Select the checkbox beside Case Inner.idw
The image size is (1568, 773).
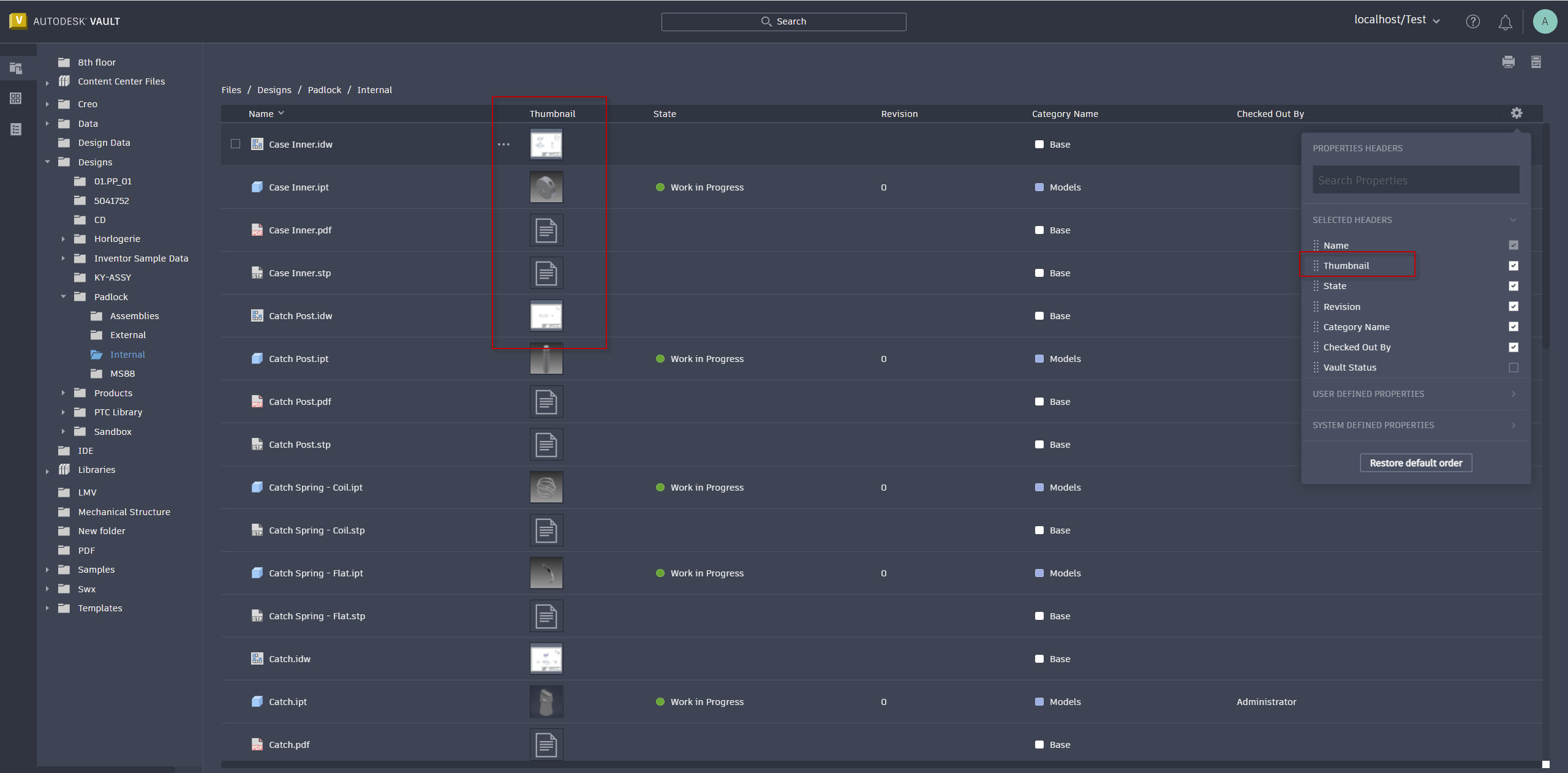(235, 144)
